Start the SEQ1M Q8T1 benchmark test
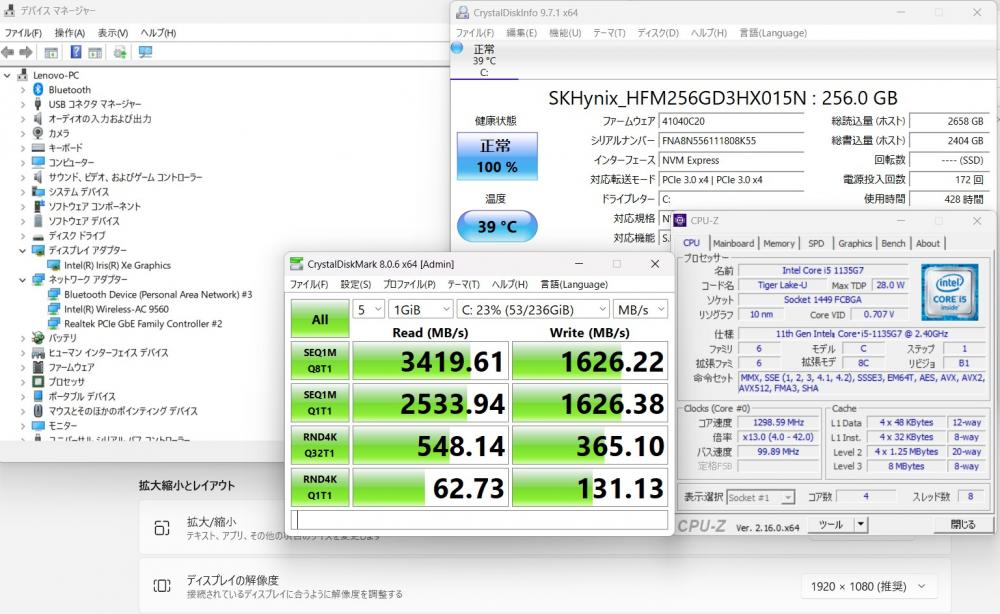 tap(320, 361)
